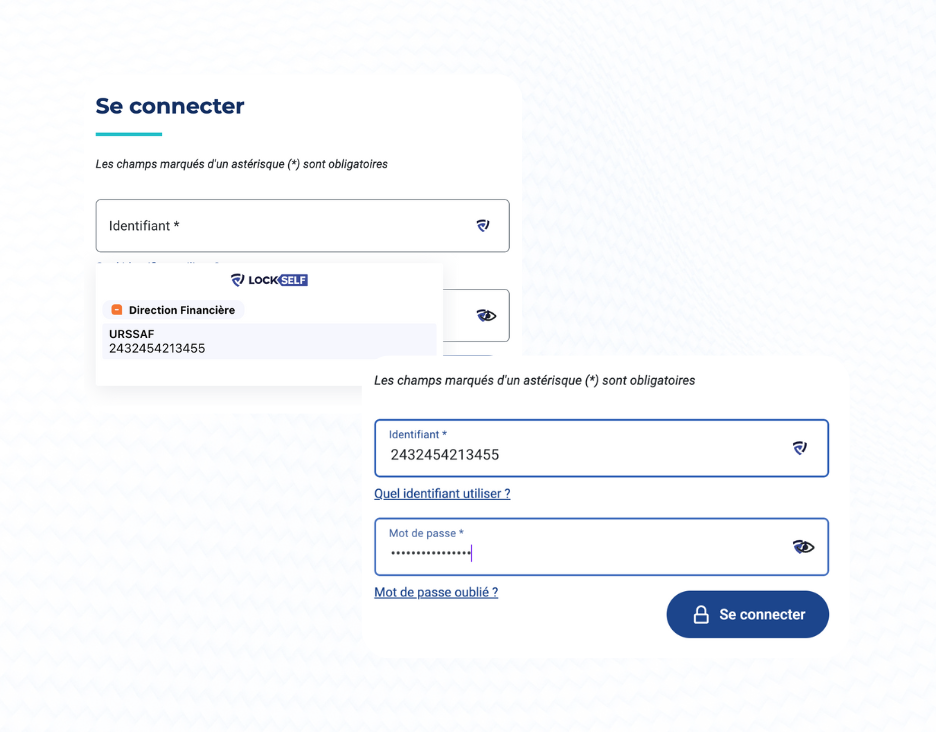Toggle the partially hidden eye icon beside the popup
The height and width of the screenshot is (732, 936).
coord(486,316)
